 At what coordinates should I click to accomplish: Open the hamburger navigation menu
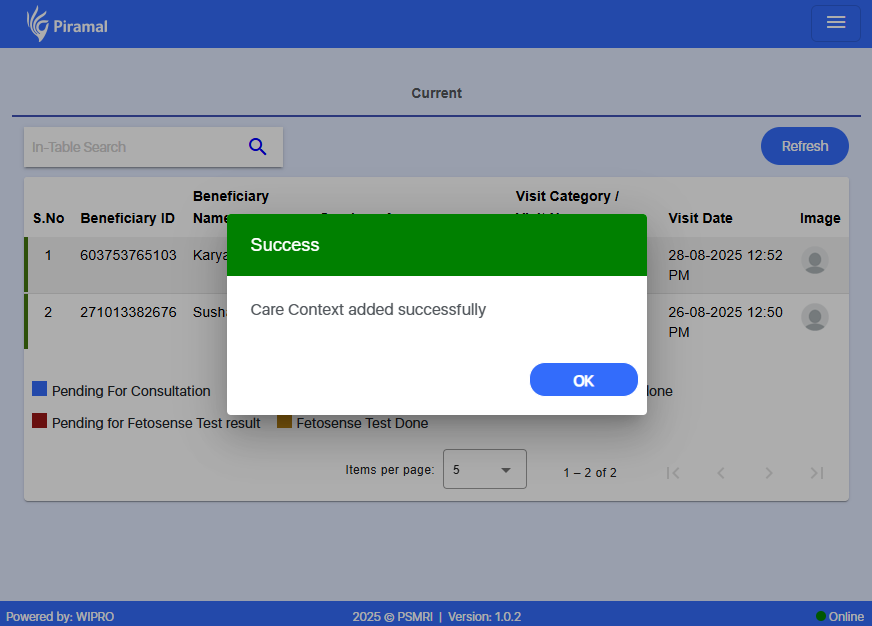click(836, 23)
